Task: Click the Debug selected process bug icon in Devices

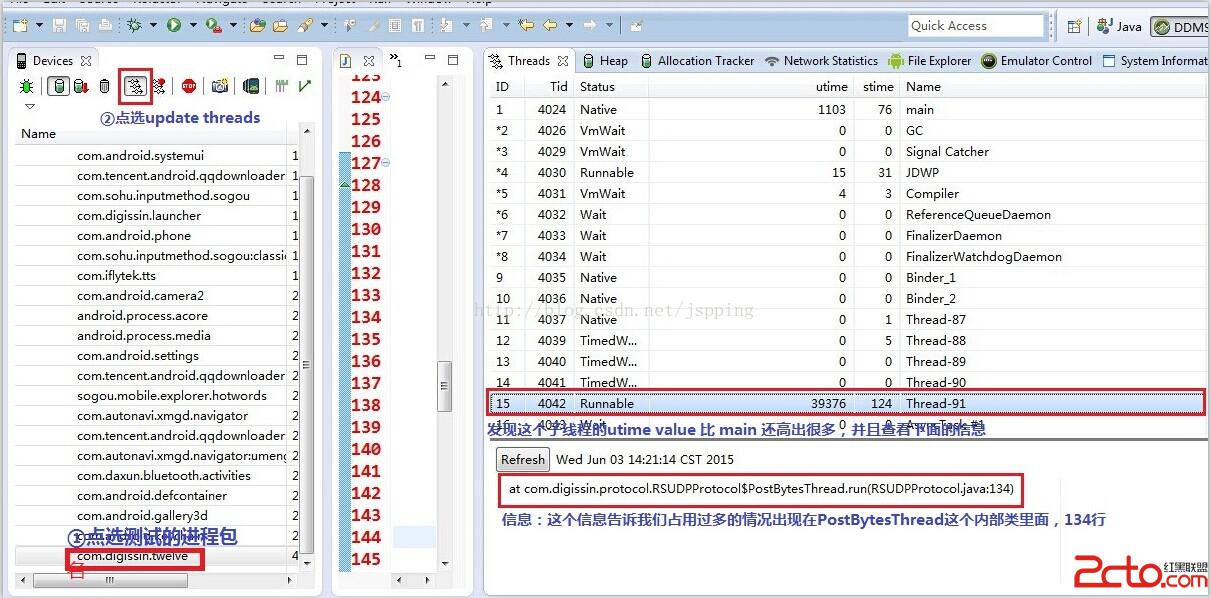Action: click(x=26, y=86)
